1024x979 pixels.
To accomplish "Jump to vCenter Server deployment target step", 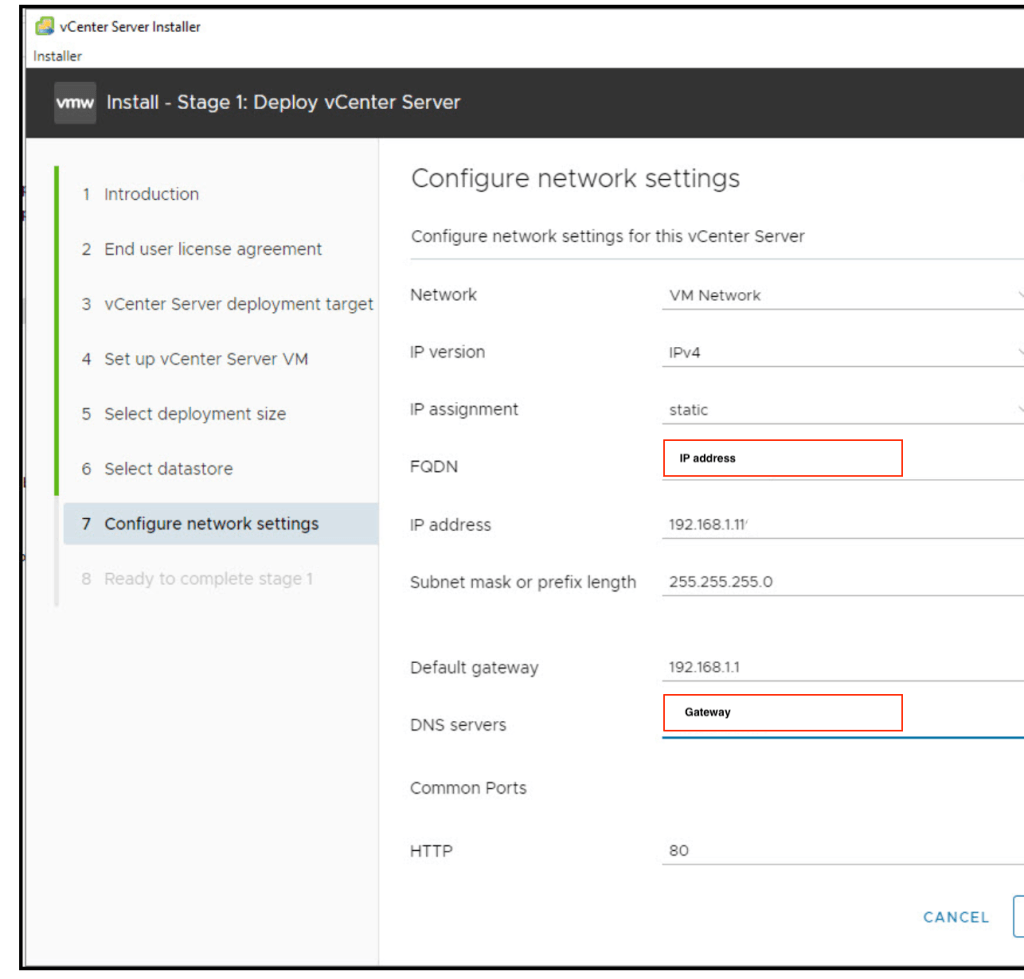I will pos(238,304).
